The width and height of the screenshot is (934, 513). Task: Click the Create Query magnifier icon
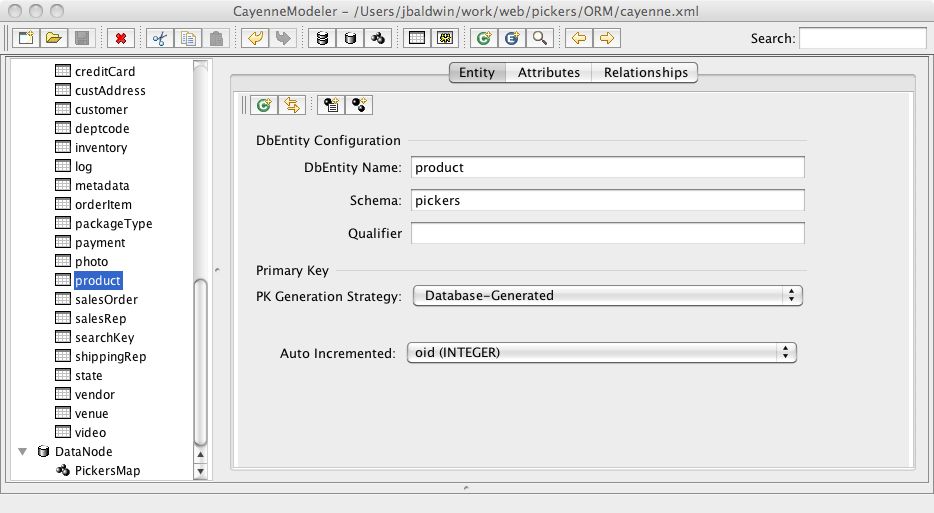coord(539,39)
